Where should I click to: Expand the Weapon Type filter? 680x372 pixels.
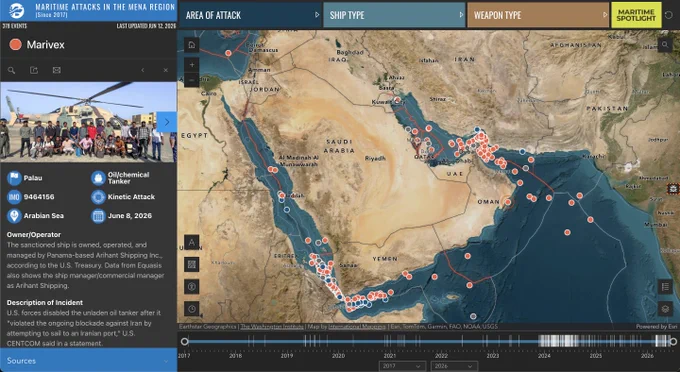[538, 15]
